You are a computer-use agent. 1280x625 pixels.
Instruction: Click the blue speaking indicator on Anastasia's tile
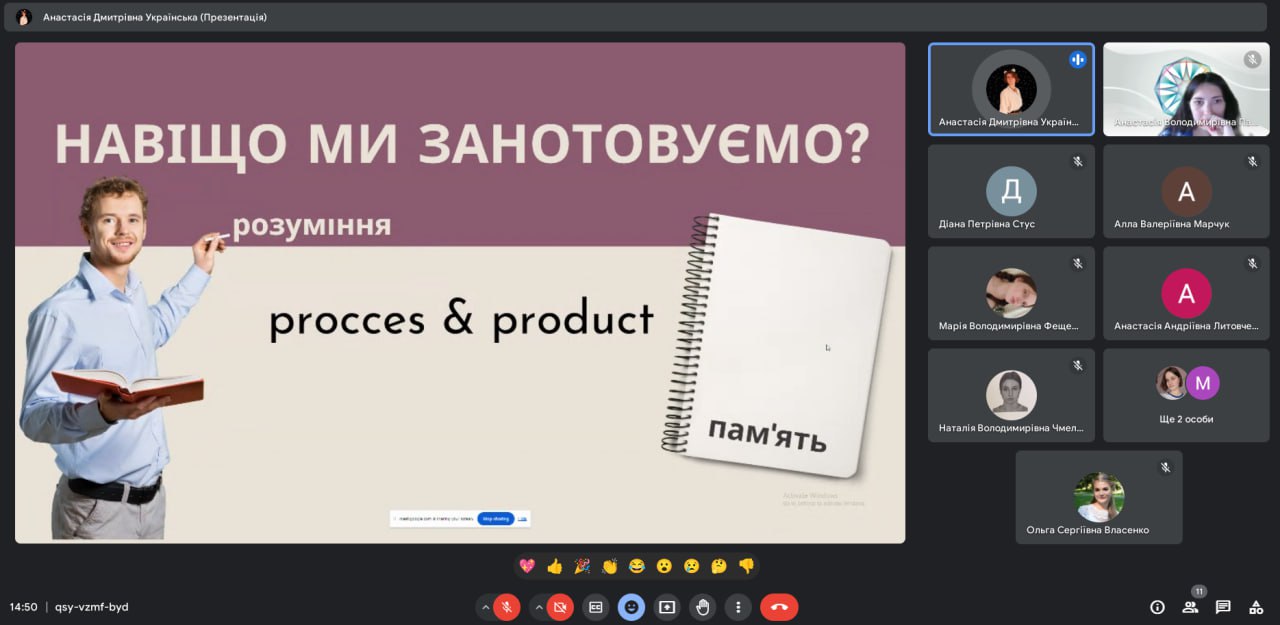1078,59
